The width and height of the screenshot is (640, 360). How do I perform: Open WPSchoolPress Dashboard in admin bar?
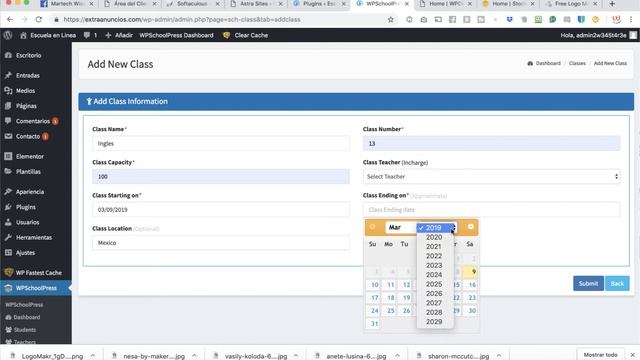176,35
